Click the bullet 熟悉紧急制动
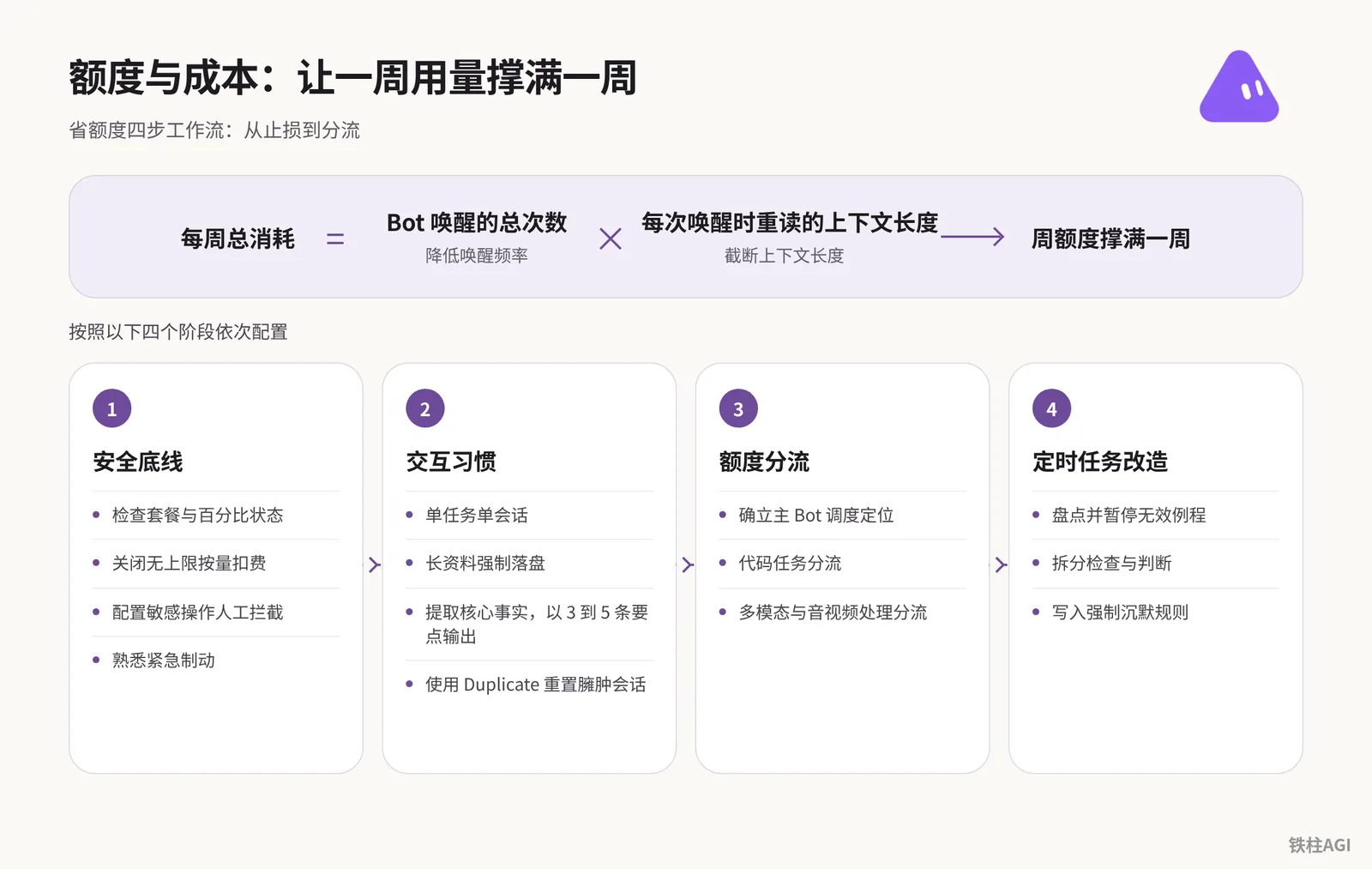Viewport: 1372px width, 869px height. [x=164, y=660]
